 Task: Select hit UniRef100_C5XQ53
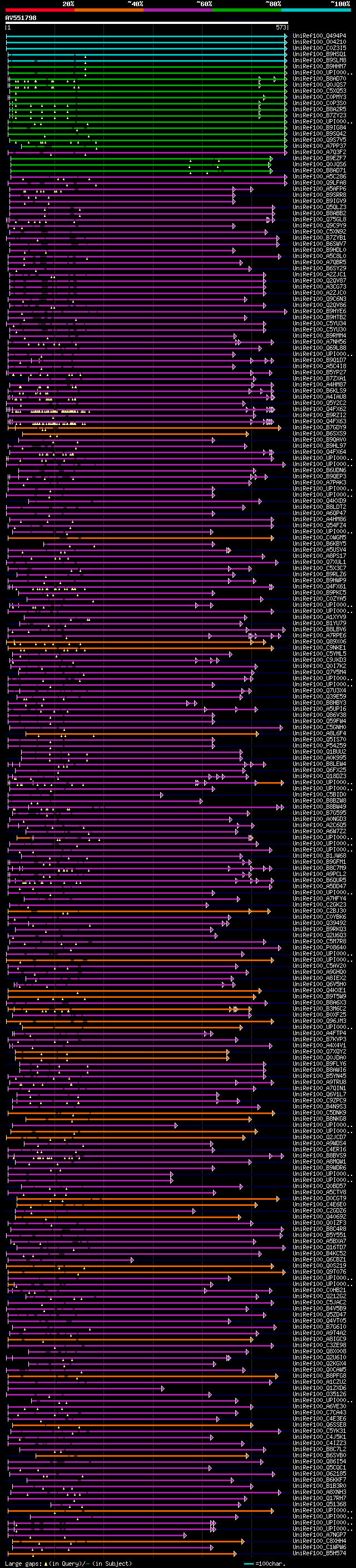(319, 91)
